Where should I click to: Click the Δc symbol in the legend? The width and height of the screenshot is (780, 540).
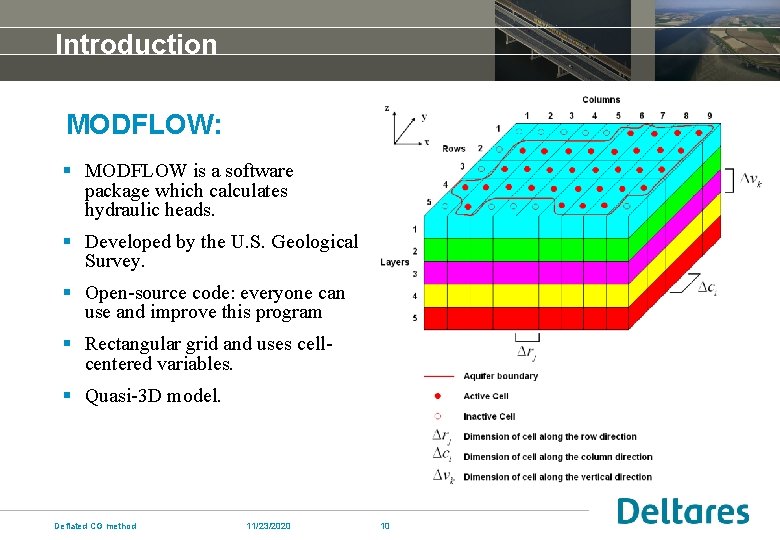click(442, 454)
